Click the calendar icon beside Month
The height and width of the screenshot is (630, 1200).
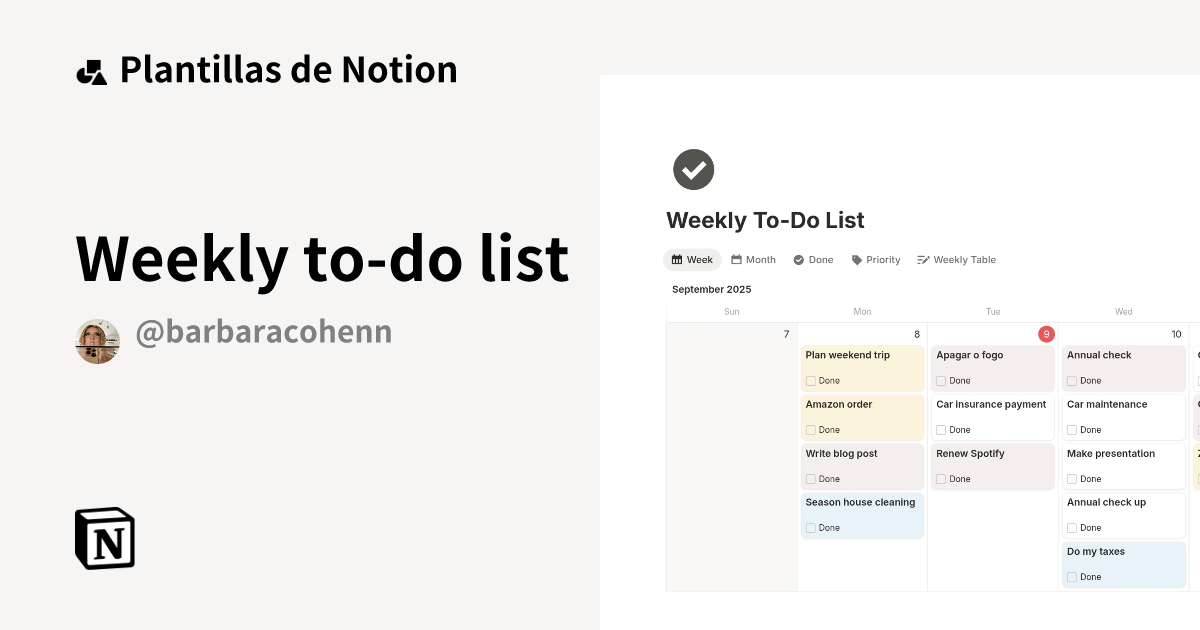pyautogui.click(x=736, y=259)
